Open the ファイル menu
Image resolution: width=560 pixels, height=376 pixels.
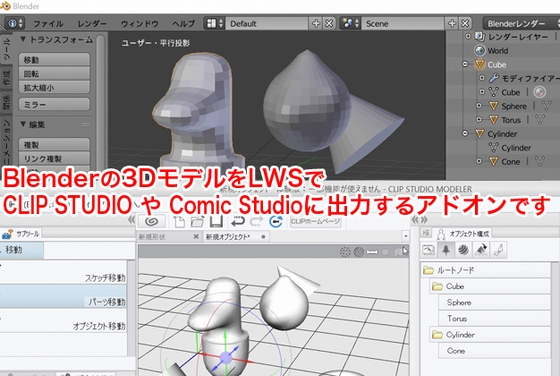pyautogui.click(x=48, y=24)
